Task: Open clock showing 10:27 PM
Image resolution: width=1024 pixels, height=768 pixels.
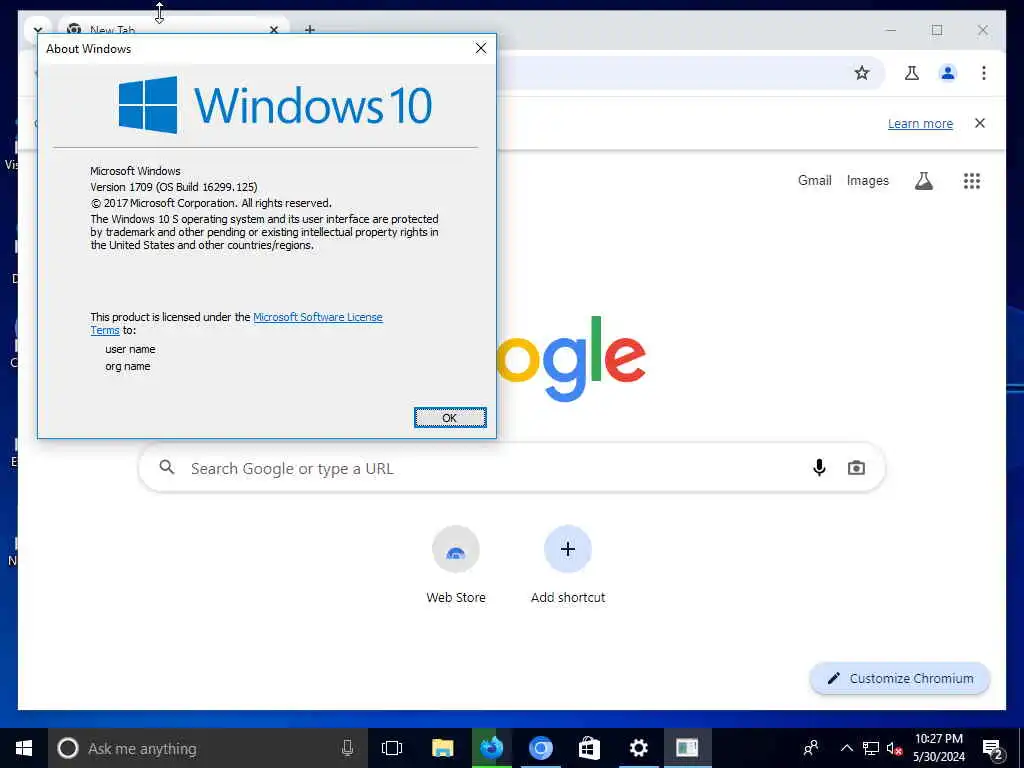Action: [x=939, y=748]
